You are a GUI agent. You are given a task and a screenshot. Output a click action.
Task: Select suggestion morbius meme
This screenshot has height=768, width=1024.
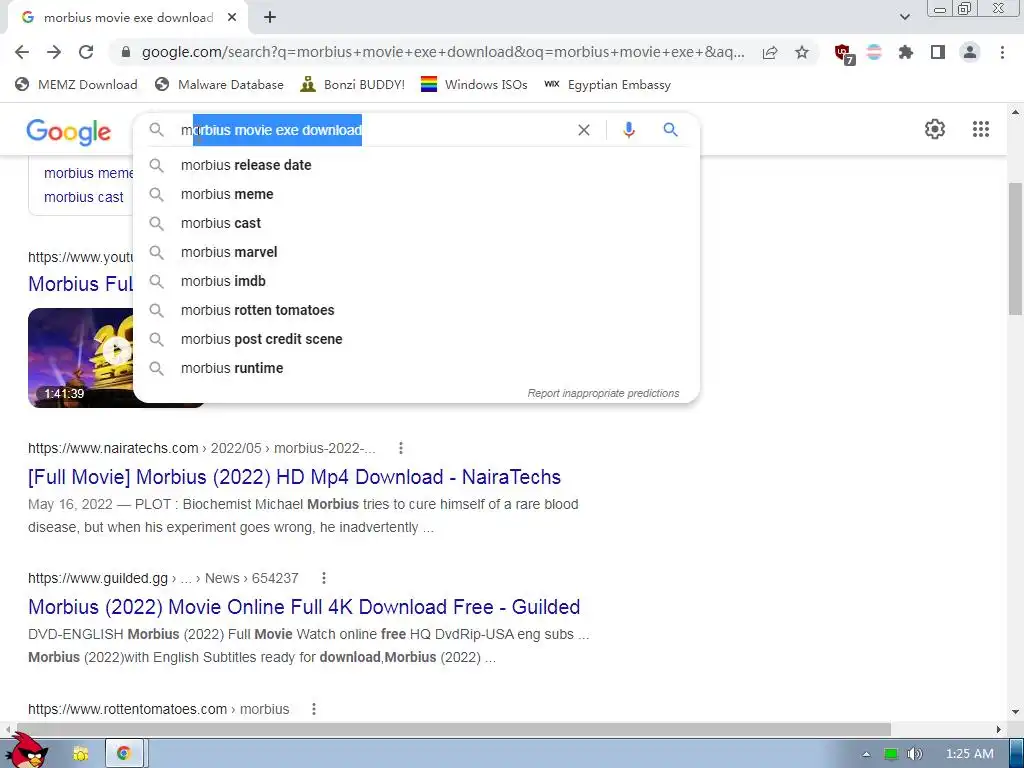click(x=417, y=194)
